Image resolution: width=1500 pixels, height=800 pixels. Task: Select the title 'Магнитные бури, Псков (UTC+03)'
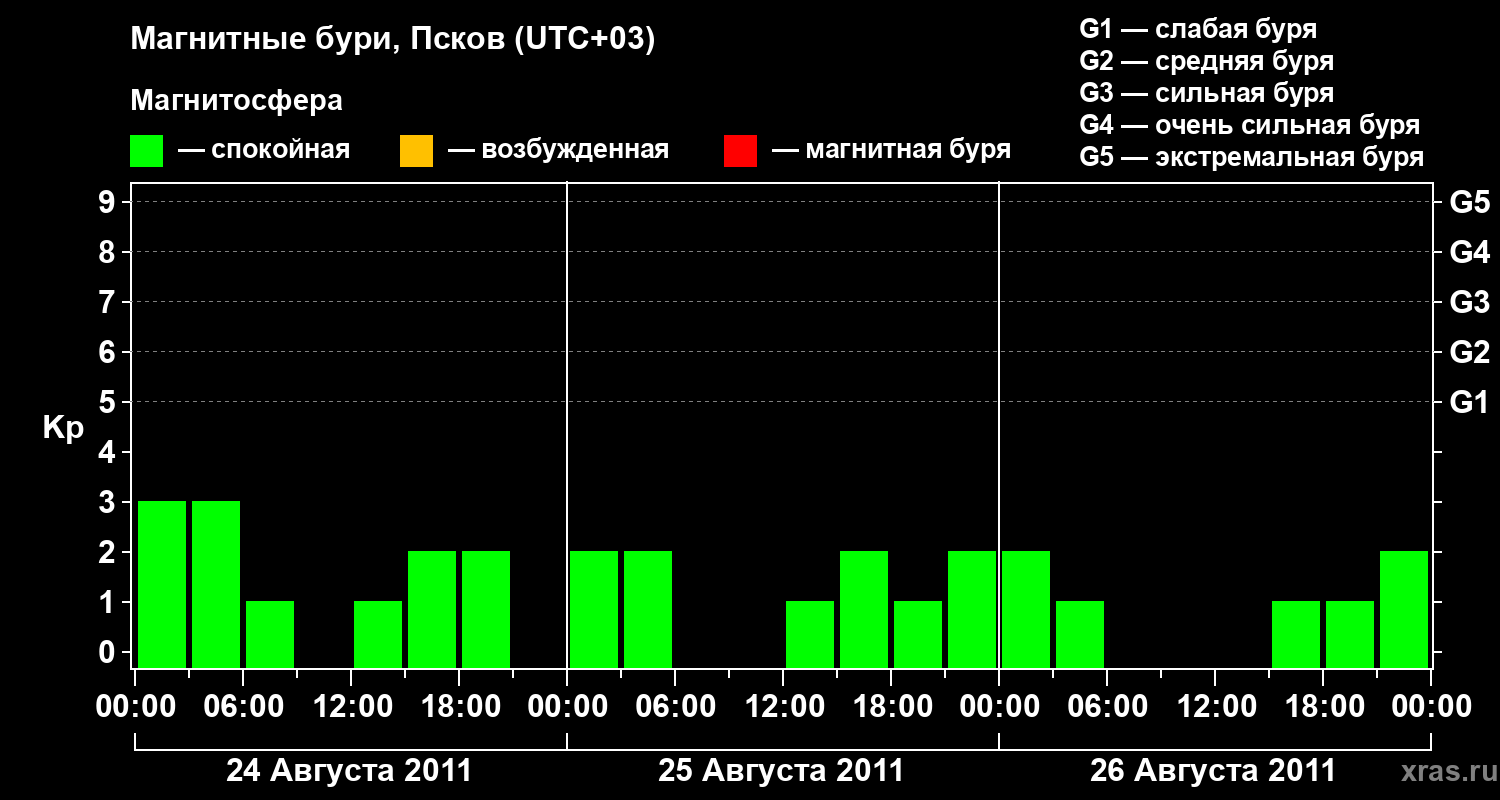coord(393,40)
